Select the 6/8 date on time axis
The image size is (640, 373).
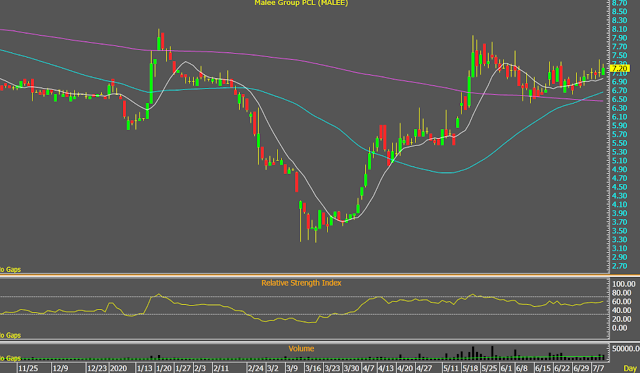[x=522, y=369]
